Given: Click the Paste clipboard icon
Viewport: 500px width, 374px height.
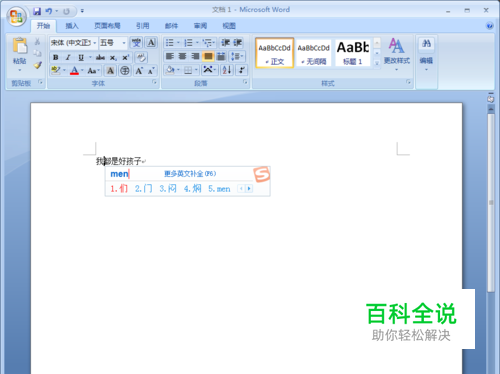Looking at the screenshot, I should [20, 46].
